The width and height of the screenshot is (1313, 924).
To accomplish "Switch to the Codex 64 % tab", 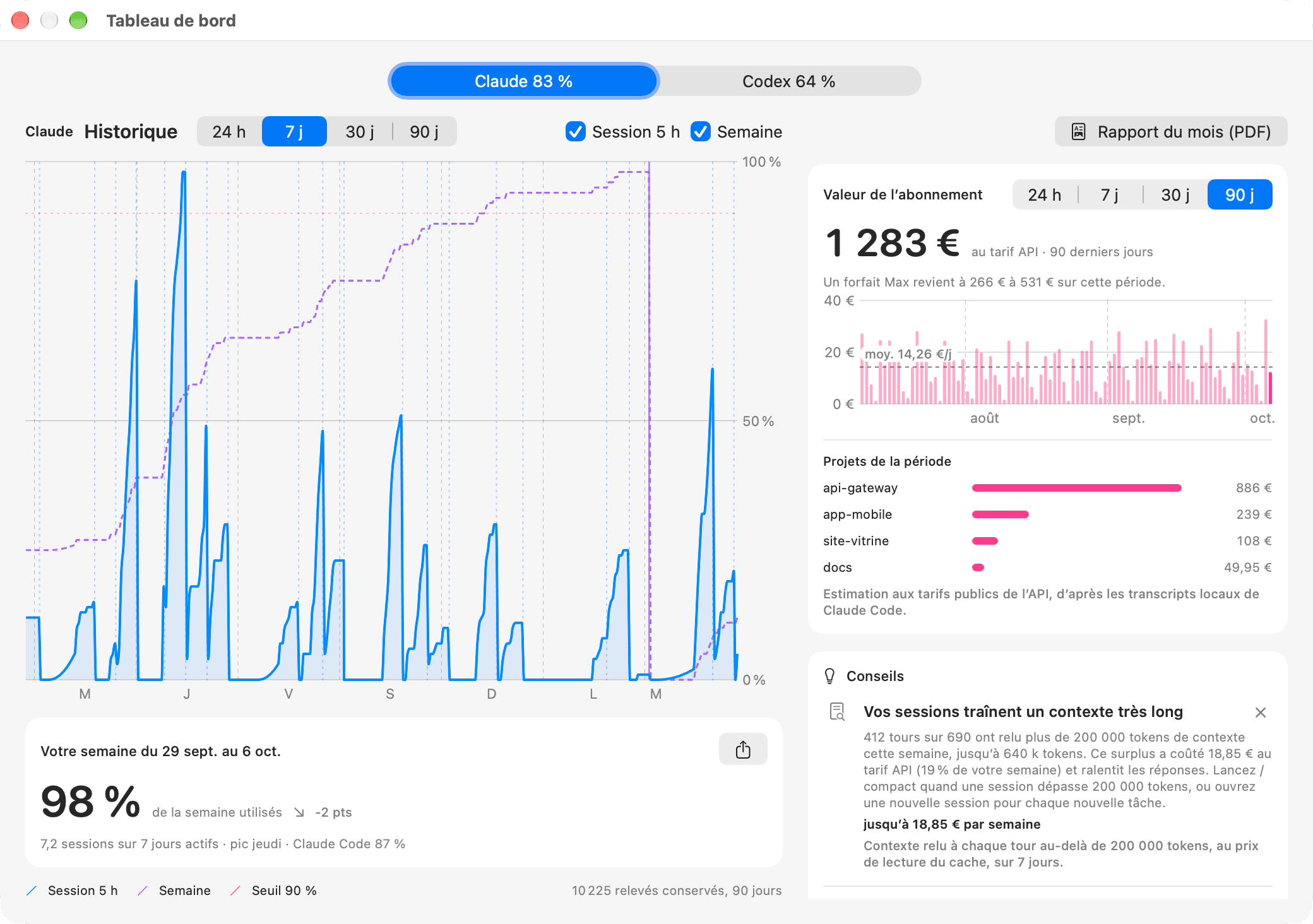I will coord(789,81).
